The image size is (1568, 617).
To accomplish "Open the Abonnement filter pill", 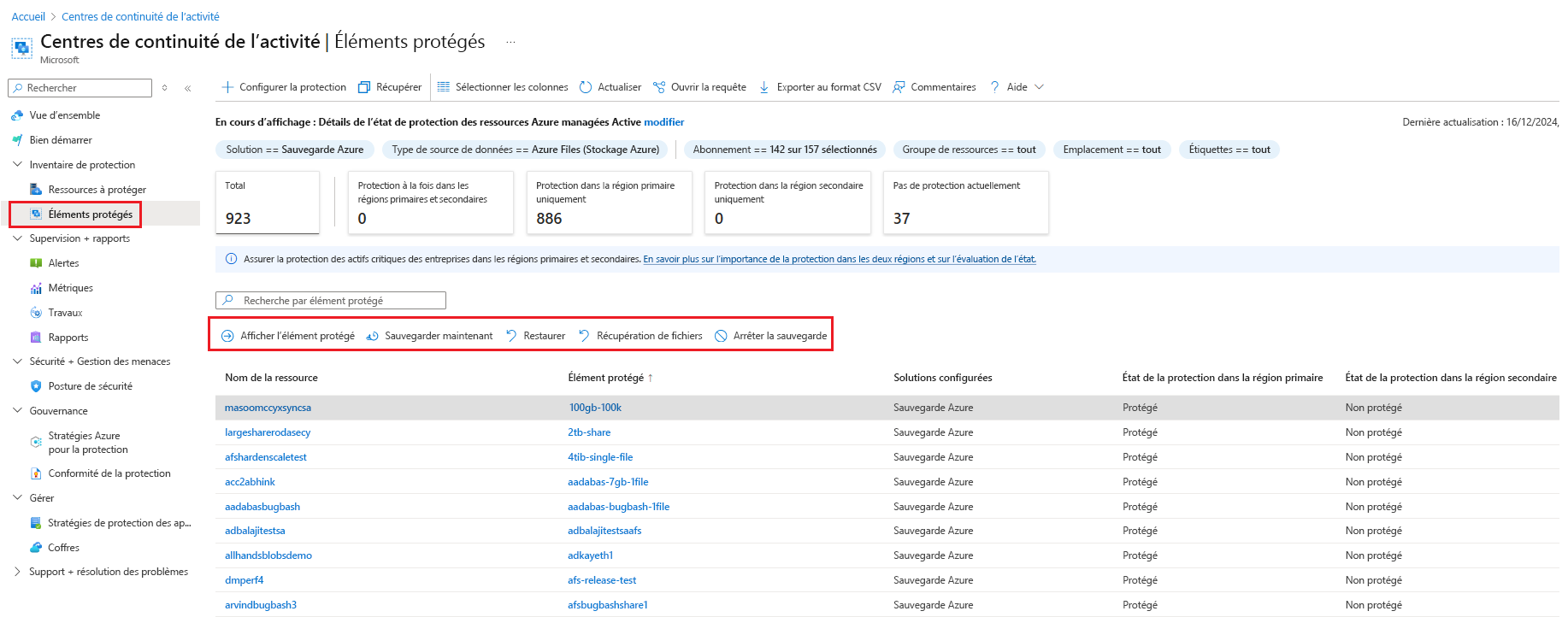I will coord(785,150).
